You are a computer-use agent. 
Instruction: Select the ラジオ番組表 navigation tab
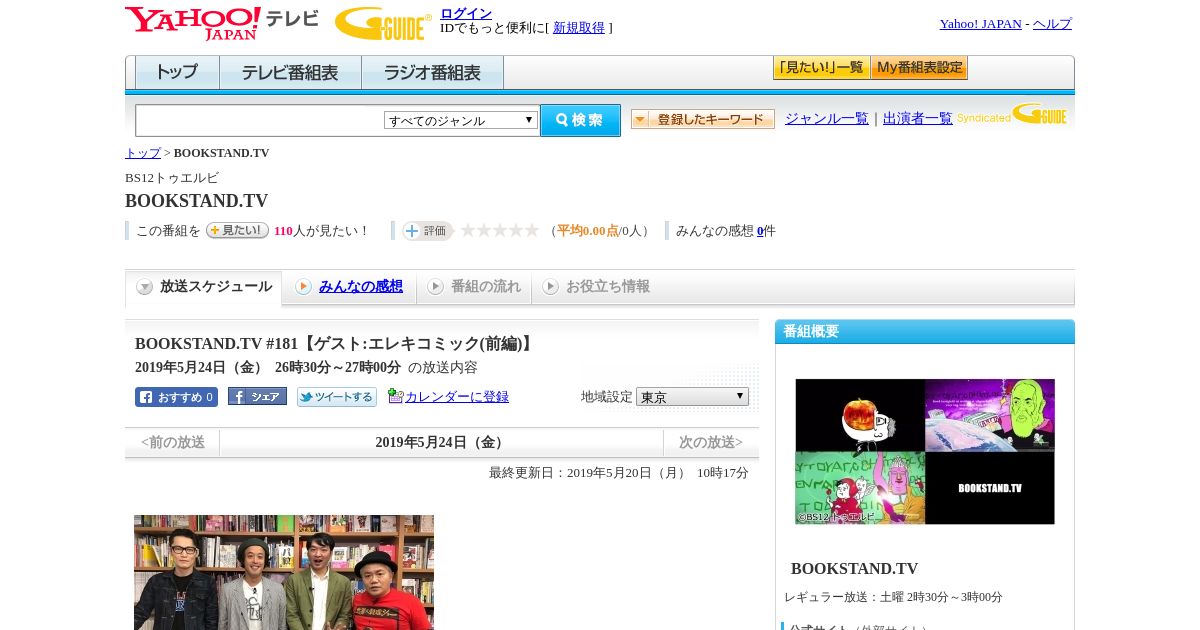click(432, 73)
